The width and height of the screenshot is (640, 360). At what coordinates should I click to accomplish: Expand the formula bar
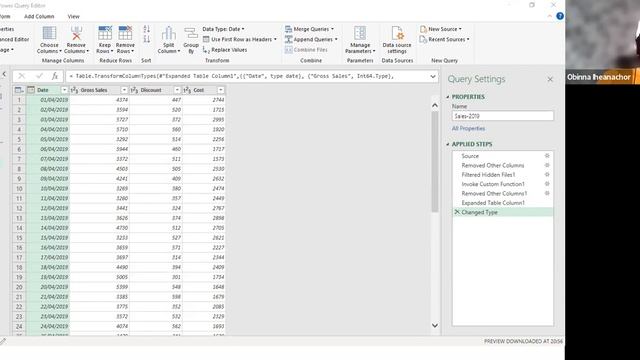pos(433,76)
